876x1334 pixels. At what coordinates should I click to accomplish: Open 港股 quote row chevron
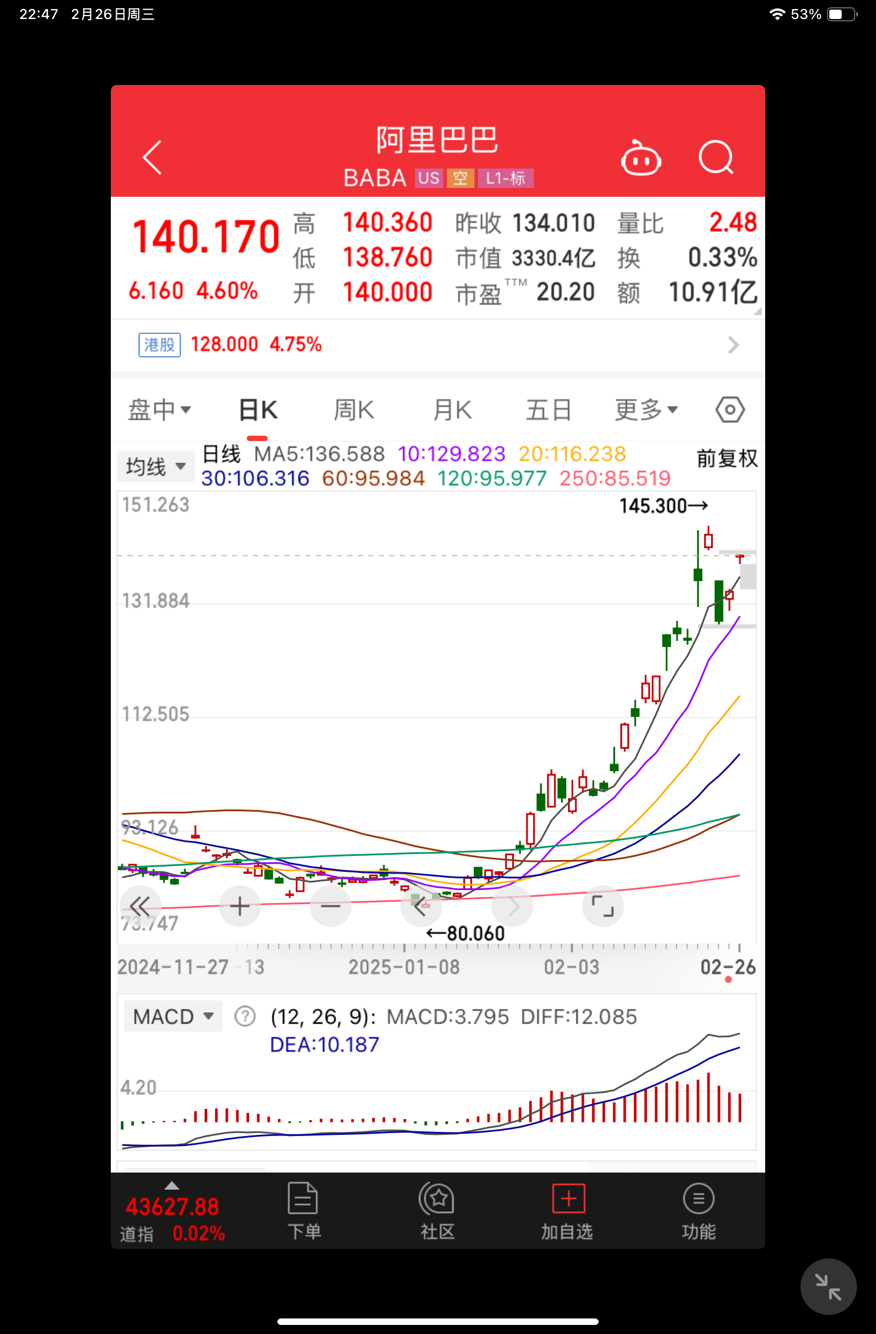734,345
